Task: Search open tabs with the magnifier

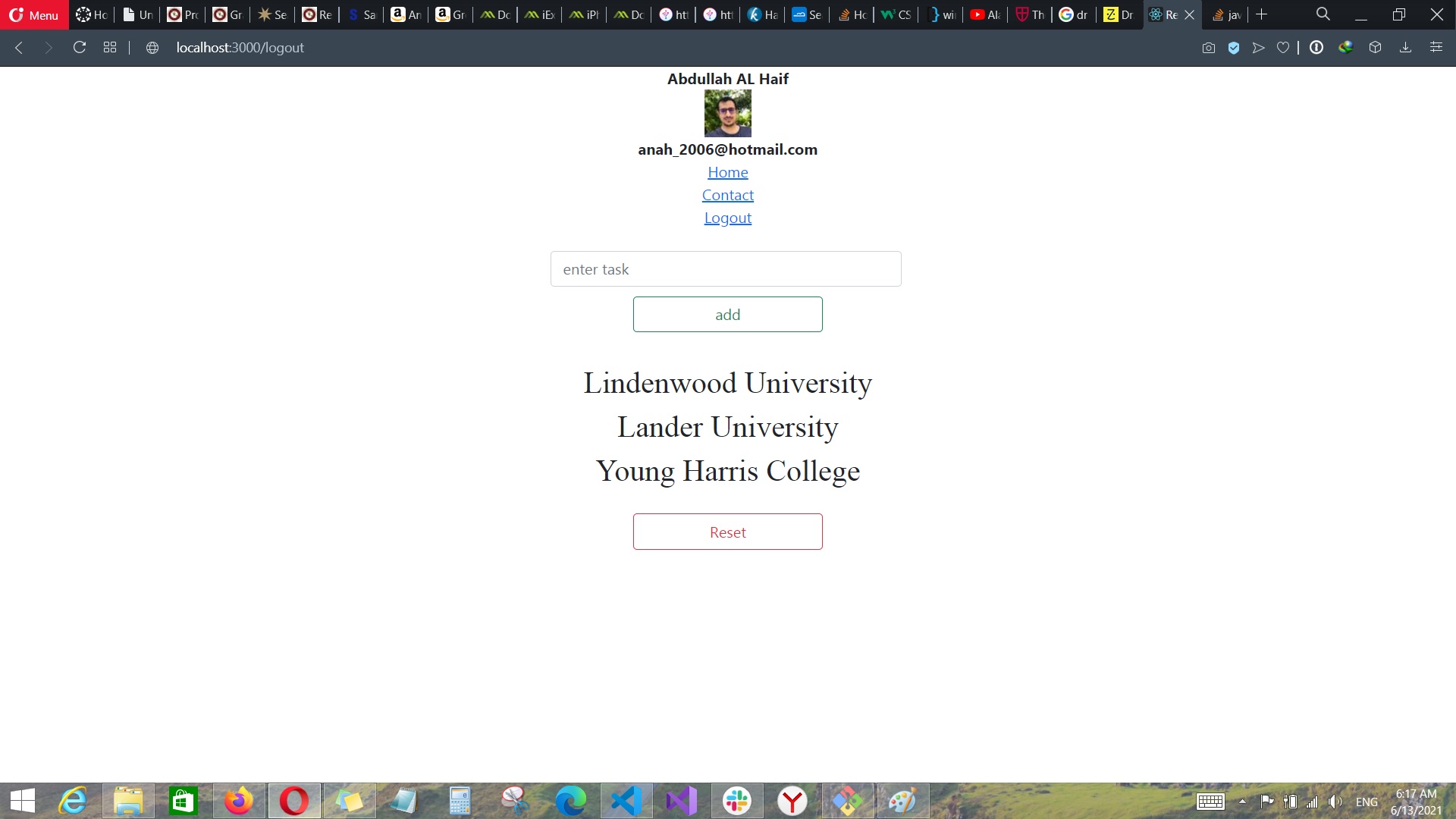Action: (x=1323, y=14)
